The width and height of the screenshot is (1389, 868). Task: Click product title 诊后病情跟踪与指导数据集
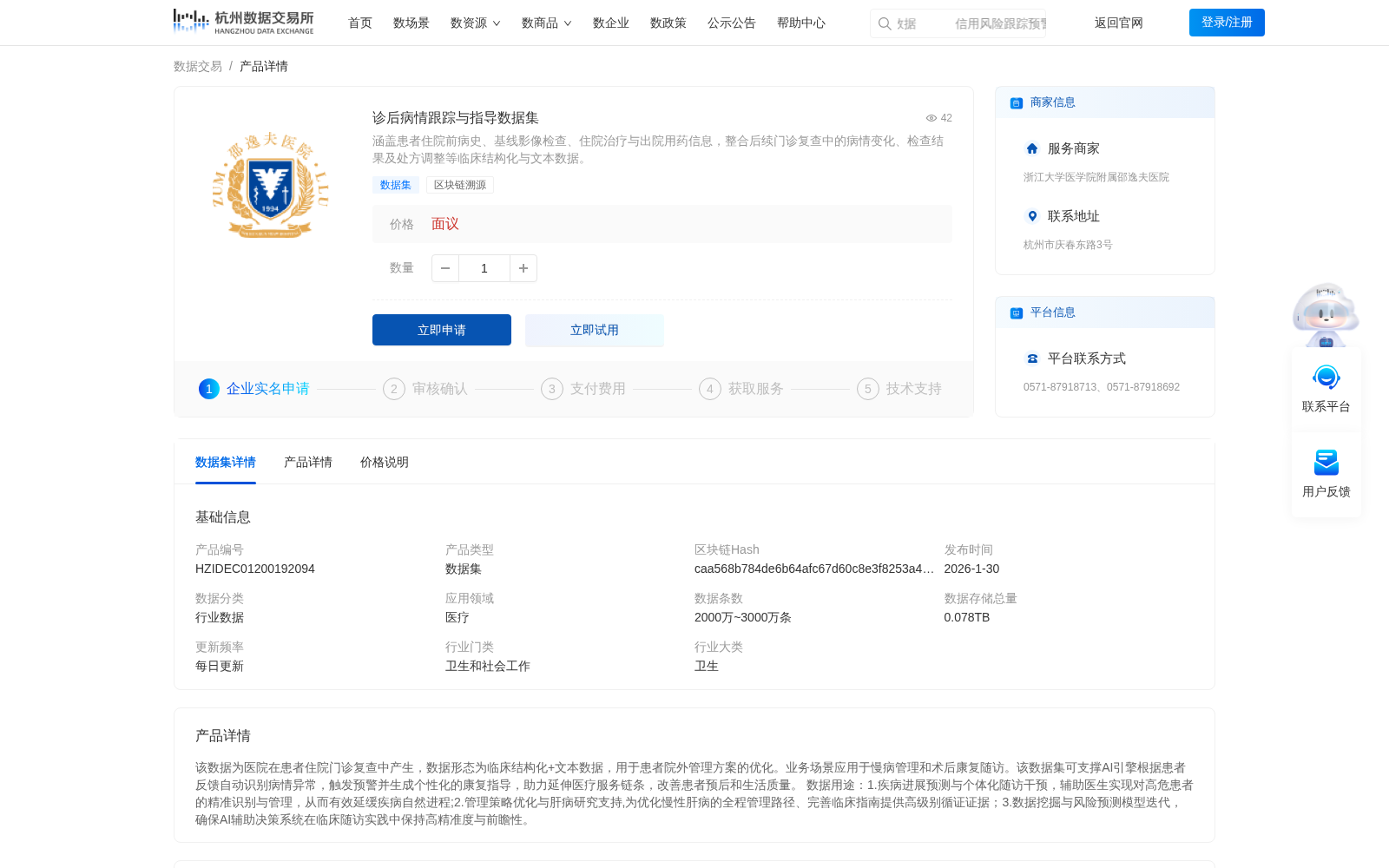coord(456,118)
